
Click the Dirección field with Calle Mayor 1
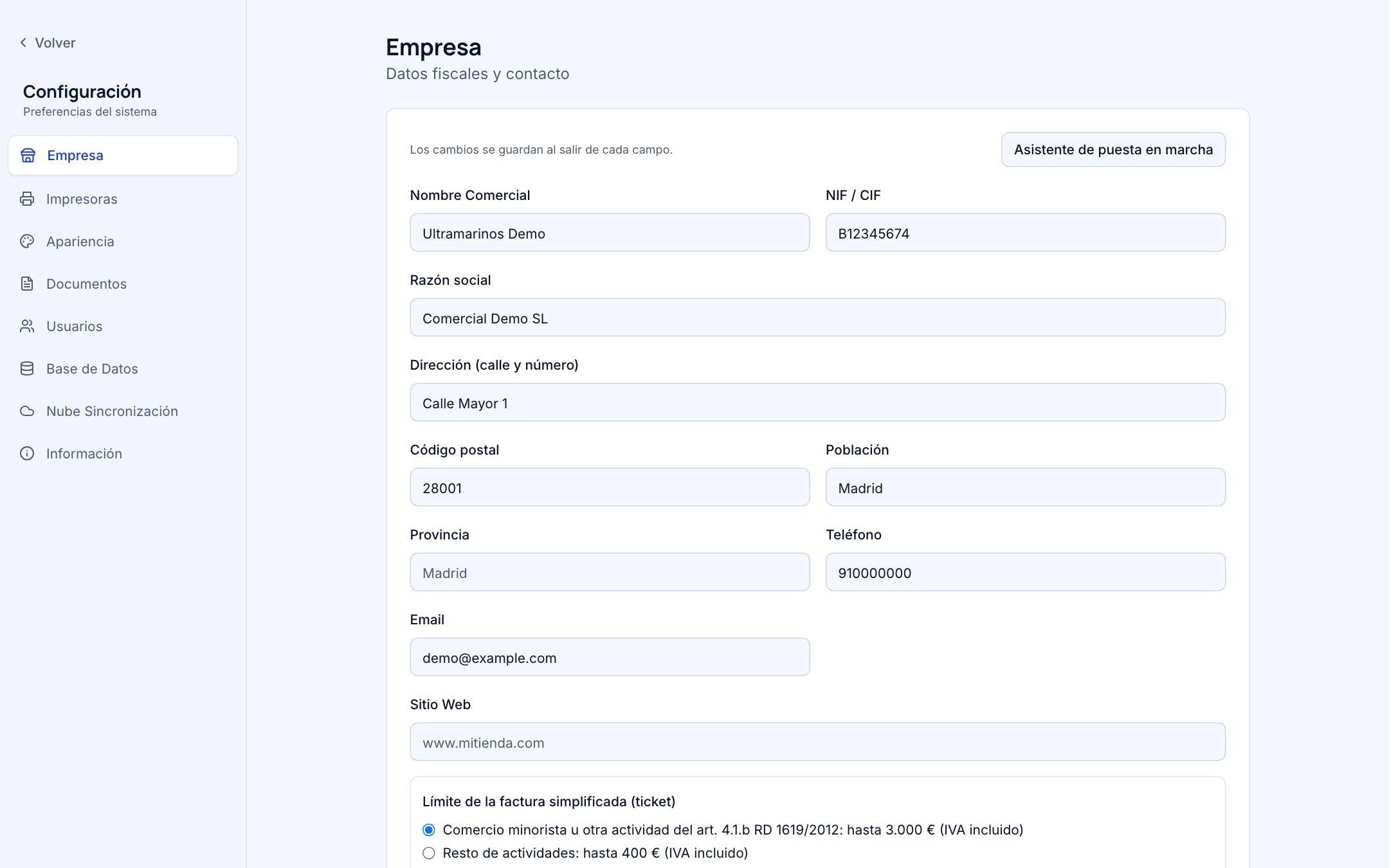pos(817,402)
